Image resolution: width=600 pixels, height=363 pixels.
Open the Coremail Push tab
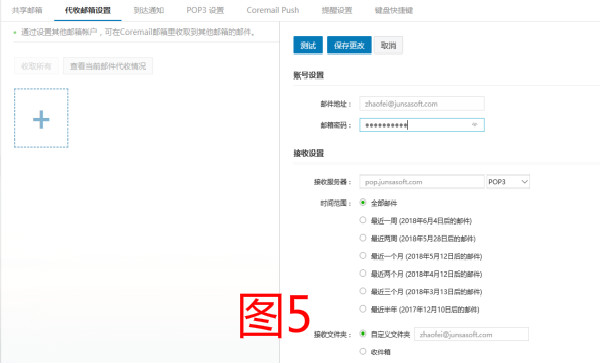pyautogui.click(x=273, y=10)
